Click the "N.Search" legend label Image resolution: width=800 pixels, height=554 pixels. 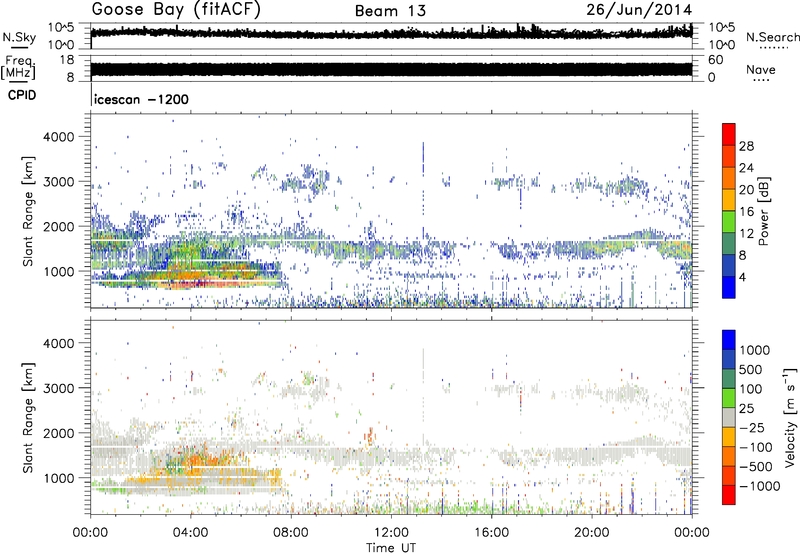772,37
